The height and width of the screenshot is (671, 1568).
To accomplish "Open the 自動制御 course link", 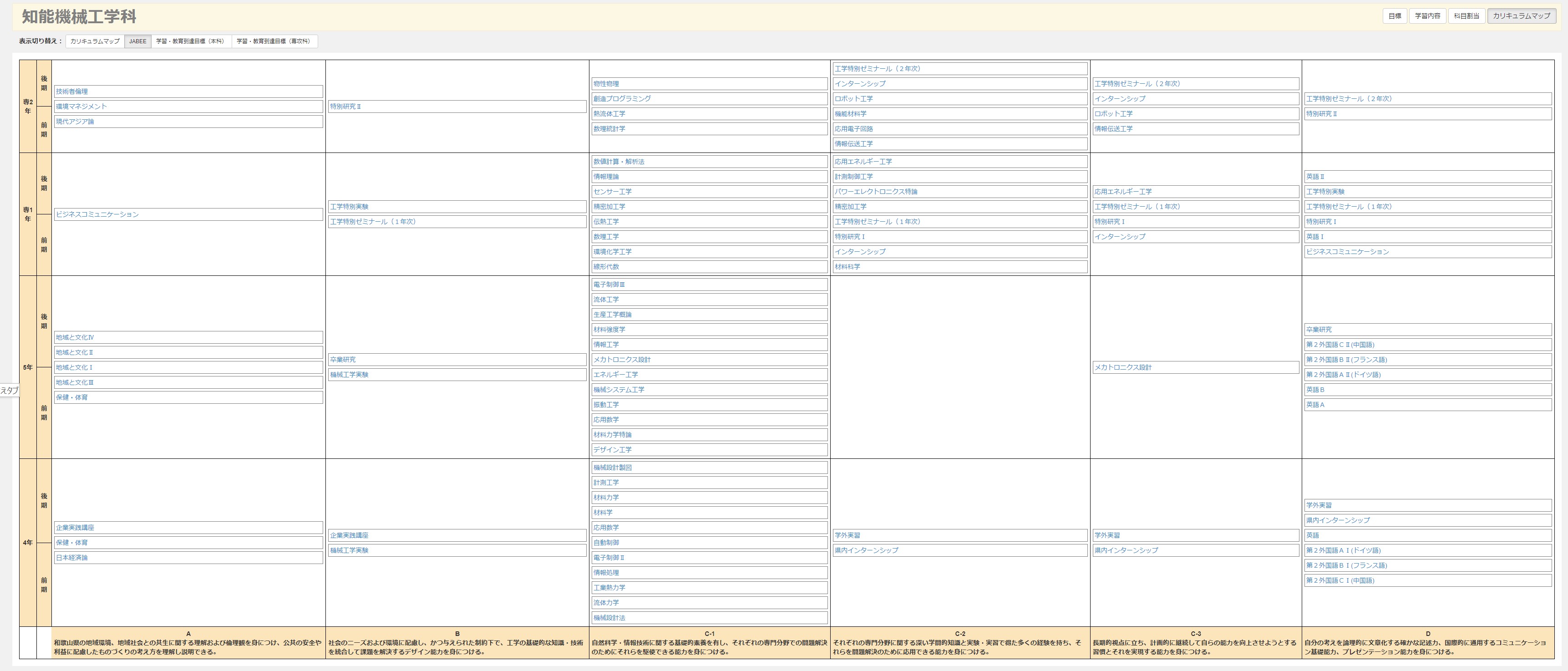I will [606, 543].
